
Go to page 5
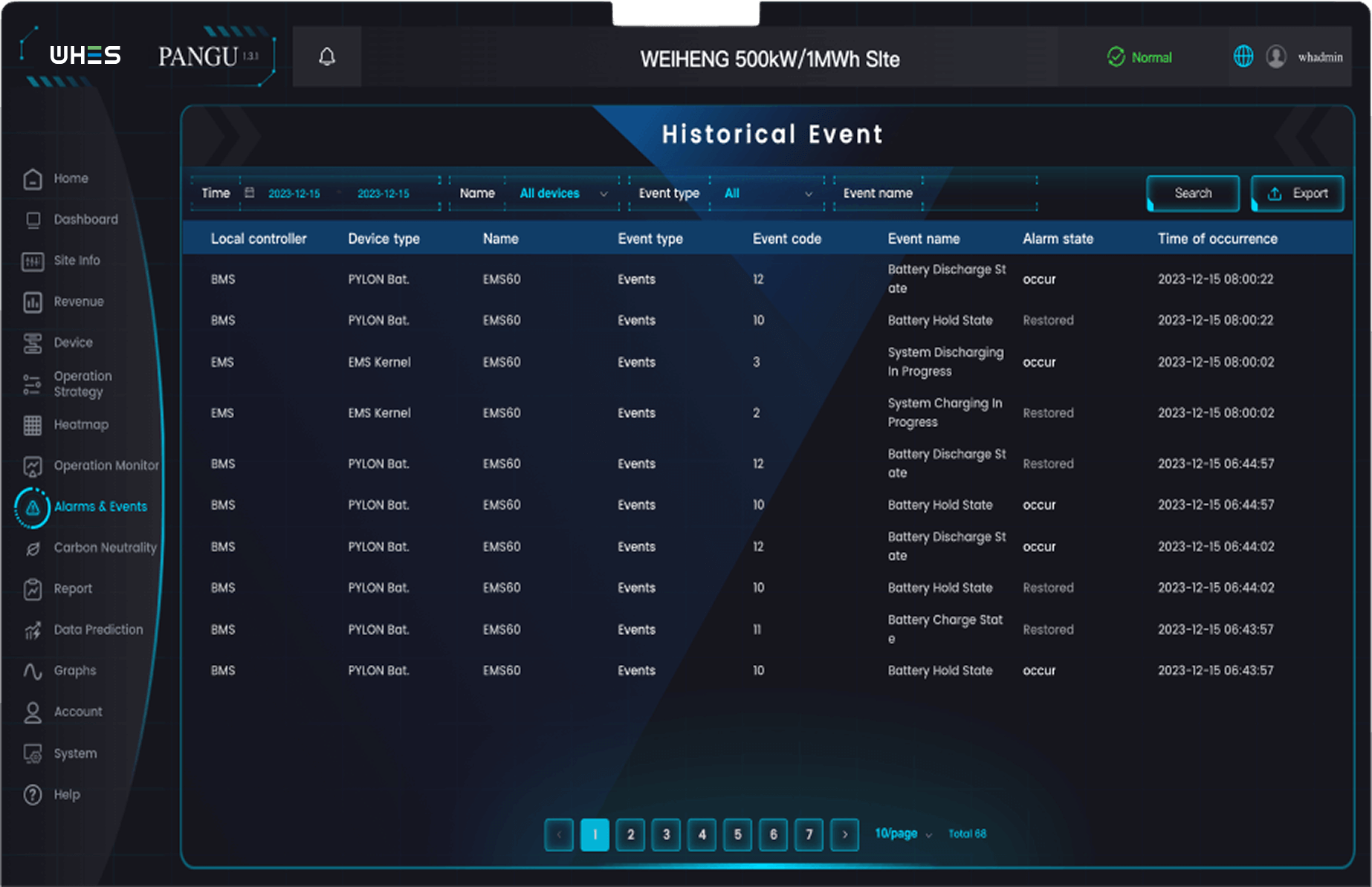(x=737, y=834)
